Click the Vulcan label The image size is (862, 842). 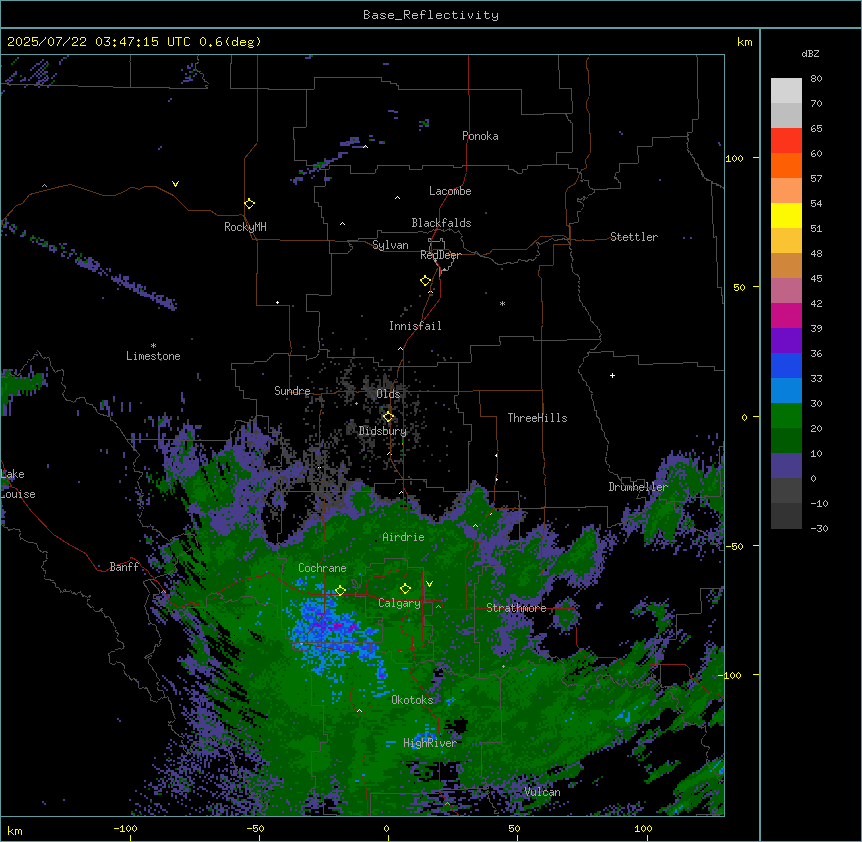[x=543, y=792]
